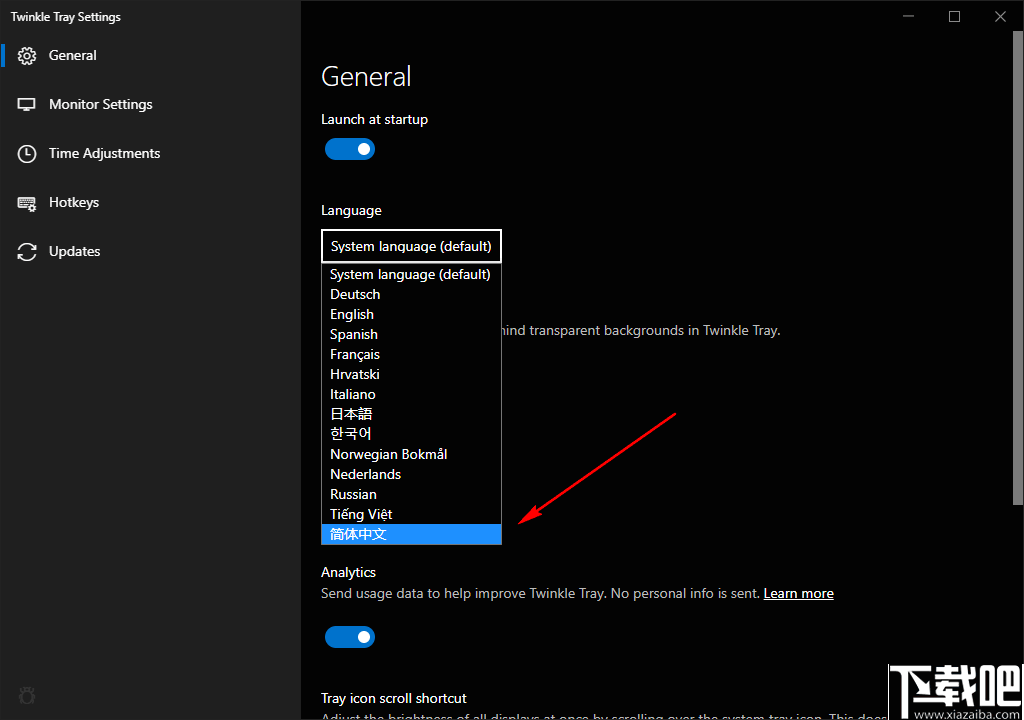This screenshot has height=720, width=1024.
Task: Click the Hotkeys keyboard icon
Action: [27, 203]
